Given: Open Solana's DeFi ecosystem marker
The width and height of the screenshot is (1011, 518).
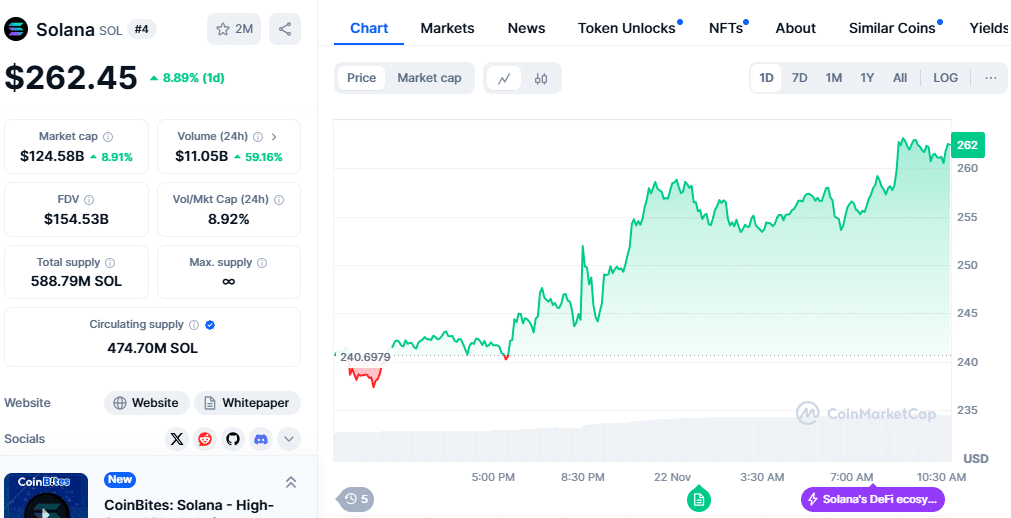Looking at the screenshot, I should click(873, 499).
